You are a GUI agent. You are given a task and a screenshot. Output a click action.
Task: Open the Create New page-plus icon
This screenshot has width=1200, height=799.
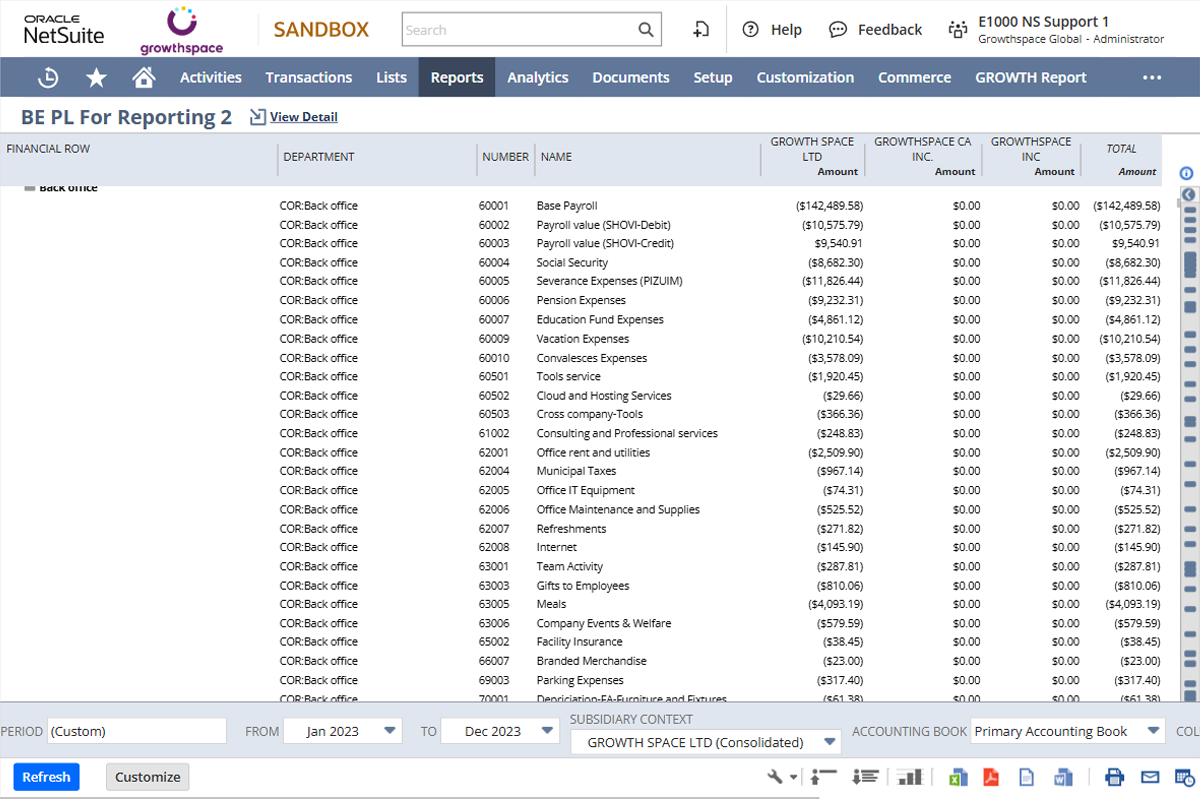tap(701, 30)
